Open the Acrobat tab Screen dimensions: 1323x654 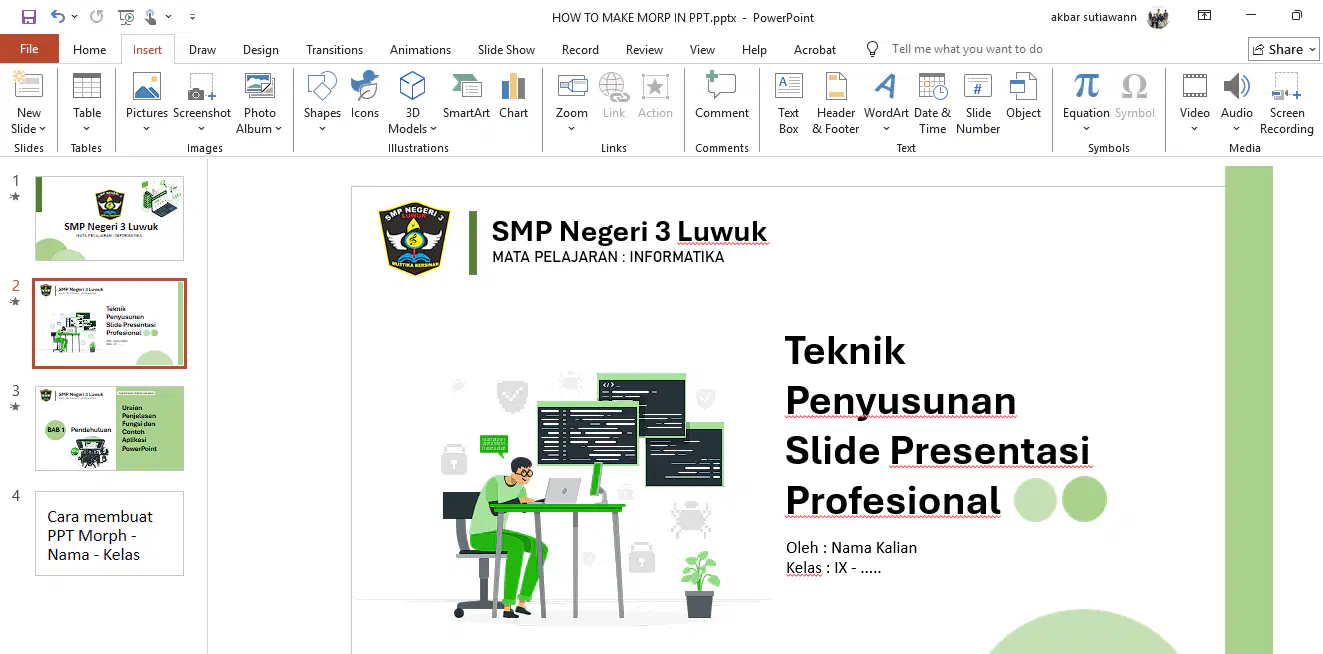815,49
